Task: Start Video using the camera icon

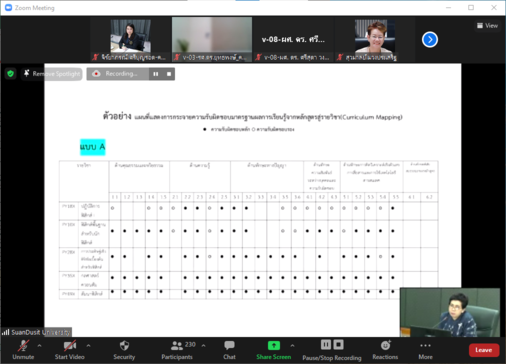Action: (70, 346)
